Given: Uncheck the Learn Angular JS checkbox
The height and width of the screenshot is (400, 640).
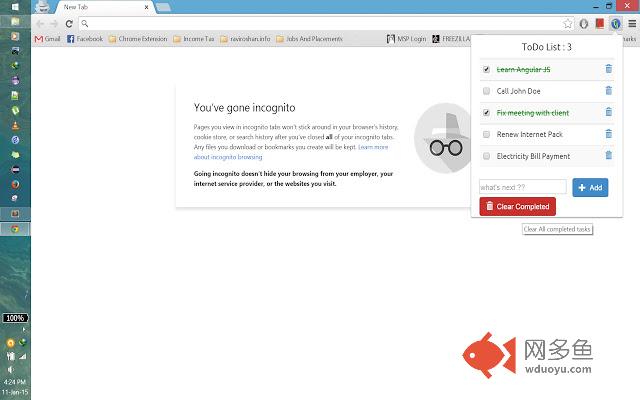Looking at the screenshot, I should tap(486, 69).
